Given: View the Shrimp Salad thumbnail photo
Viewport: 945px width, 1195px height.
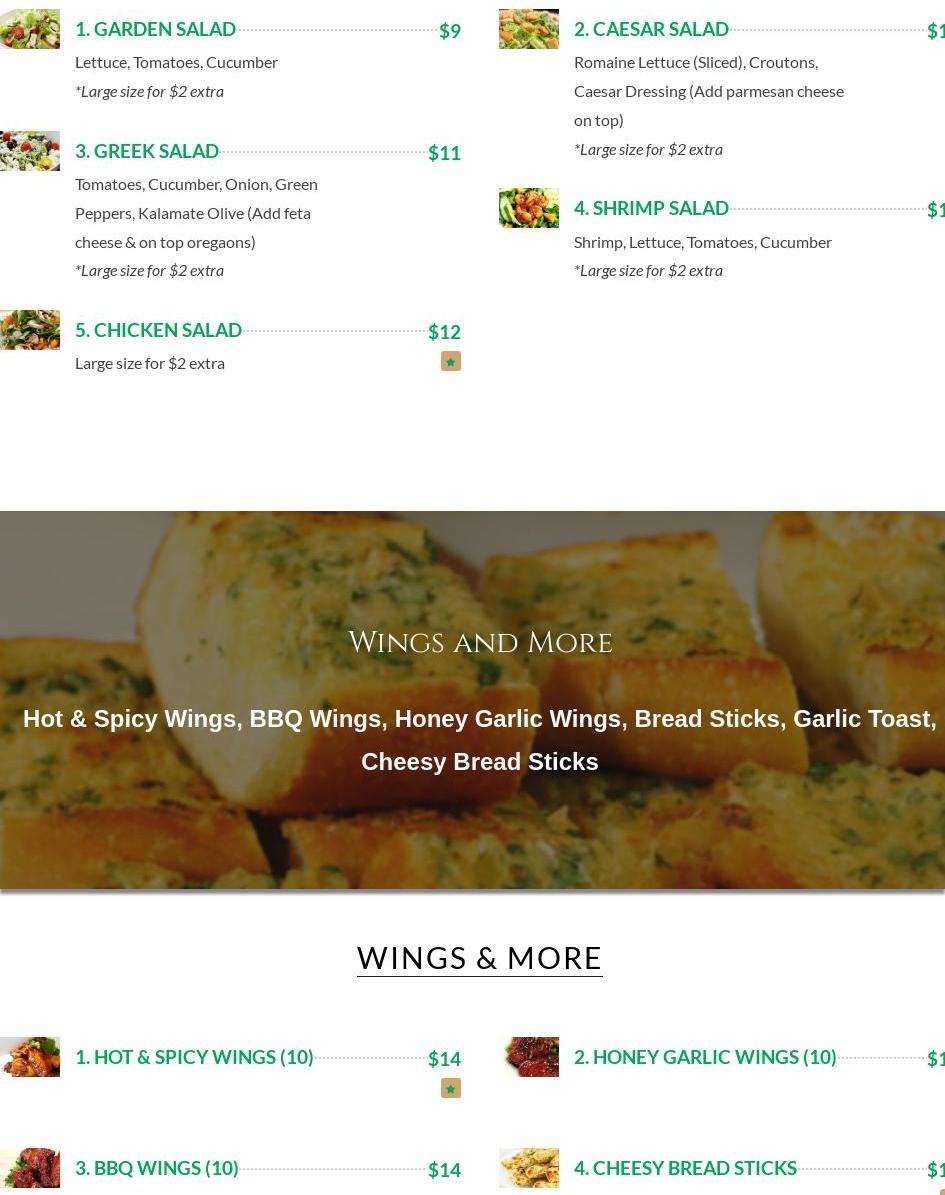Looking at the screenshot, I should [529, 208].
